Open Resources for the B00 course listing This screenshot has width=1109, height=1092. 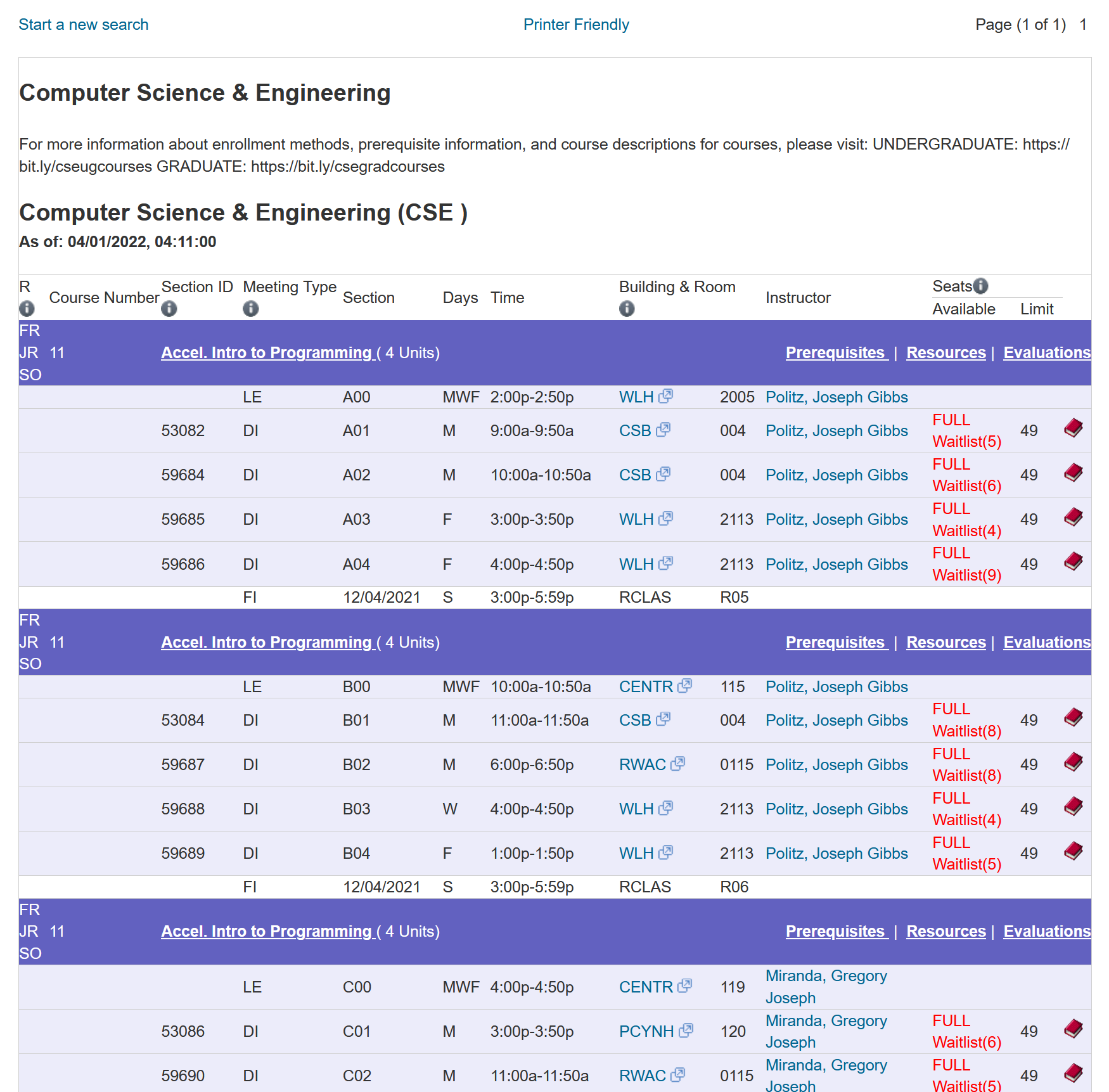pyautogui.click(x=946, y=643)
